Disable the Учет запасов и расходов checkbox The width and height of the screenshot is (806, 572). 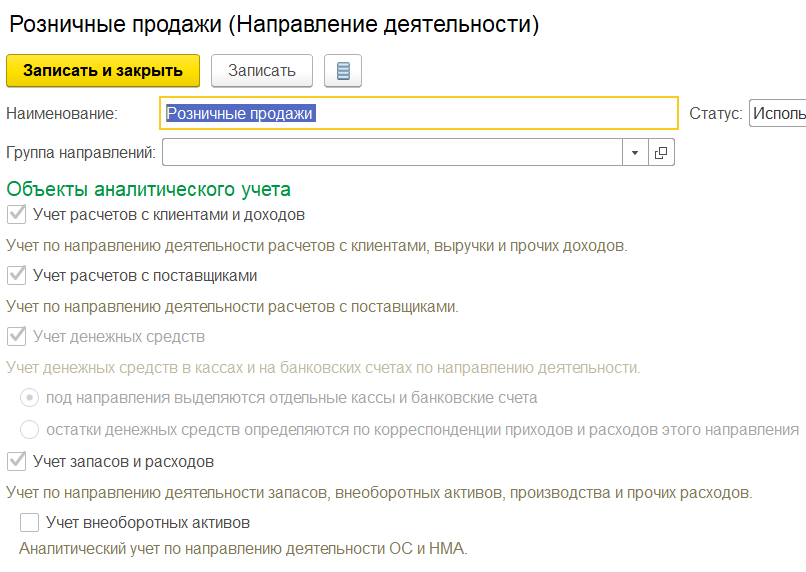point(16,461)
